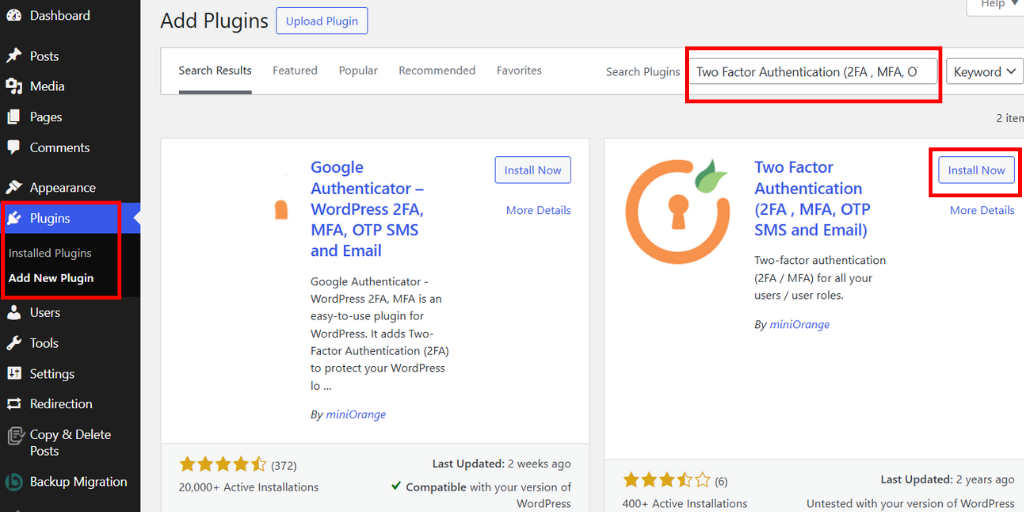Click 'Last Updated: 2 years ago' text
This screenshot has height=512, width=1024.
tap(948, 480)
